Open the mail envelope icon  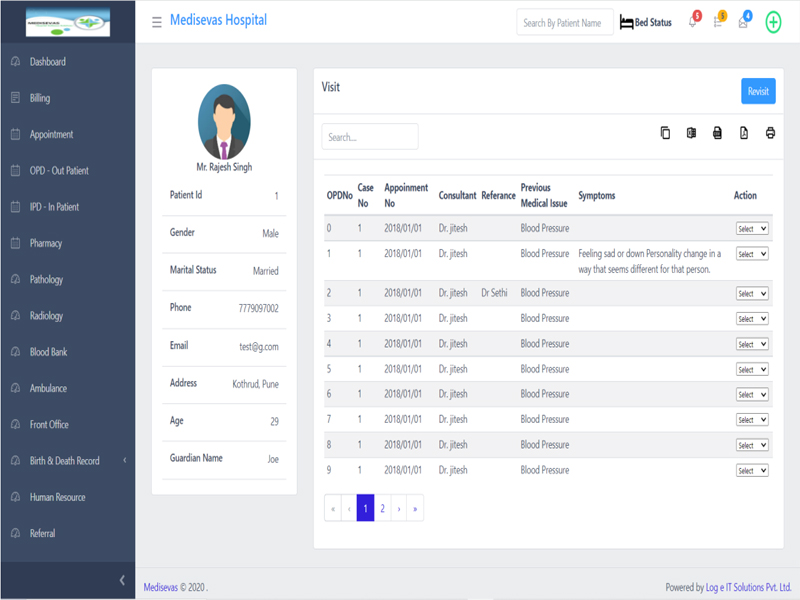click(x=743, y=23)
